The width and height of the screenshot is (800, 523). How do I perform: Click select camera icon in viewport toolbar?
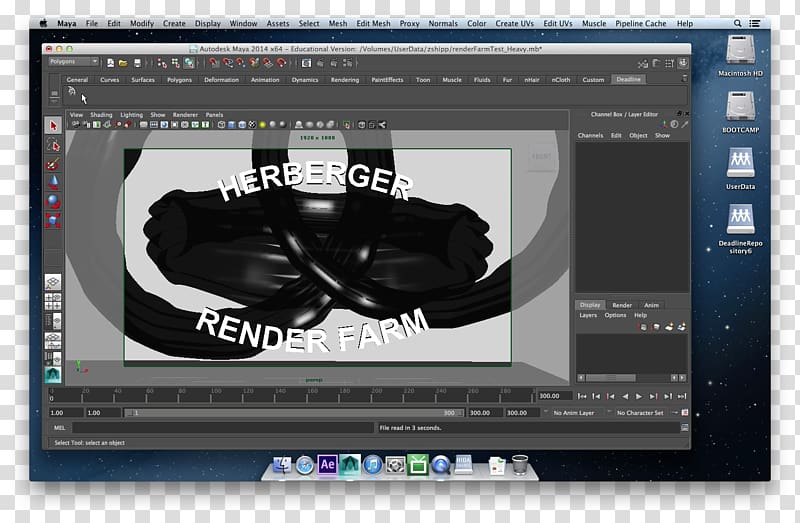pyautogui.click(x=76, y=124)
